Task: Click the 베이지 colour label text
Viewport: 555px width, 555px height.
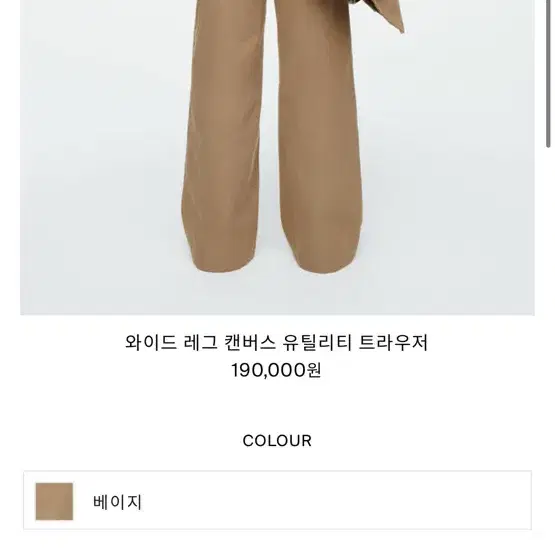Action: (x=118, y=502)
